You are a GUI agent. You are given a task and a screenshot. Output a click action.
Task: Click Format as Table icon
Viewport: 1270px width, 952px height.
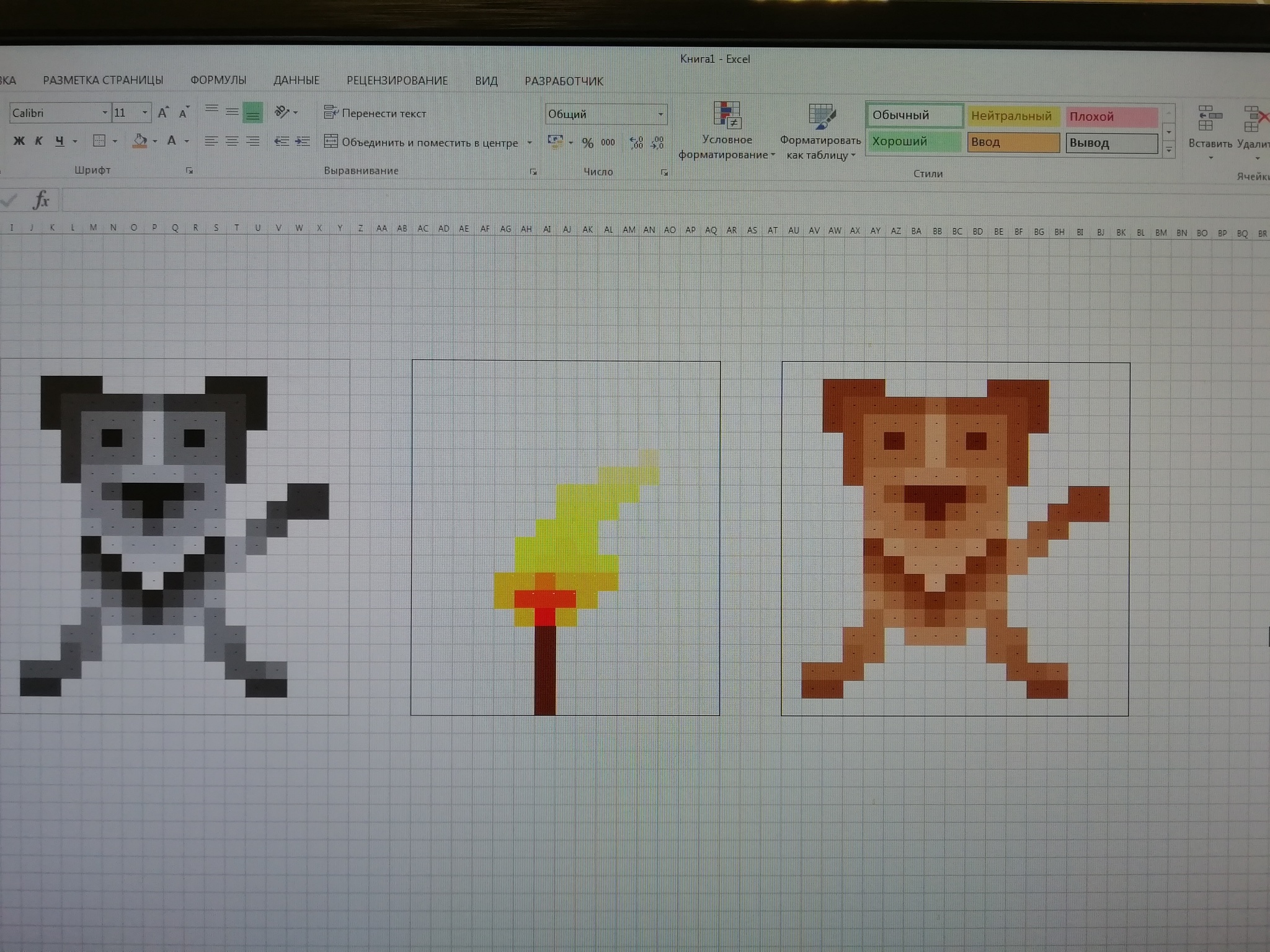pyautogui.click(x=822, y=117)
